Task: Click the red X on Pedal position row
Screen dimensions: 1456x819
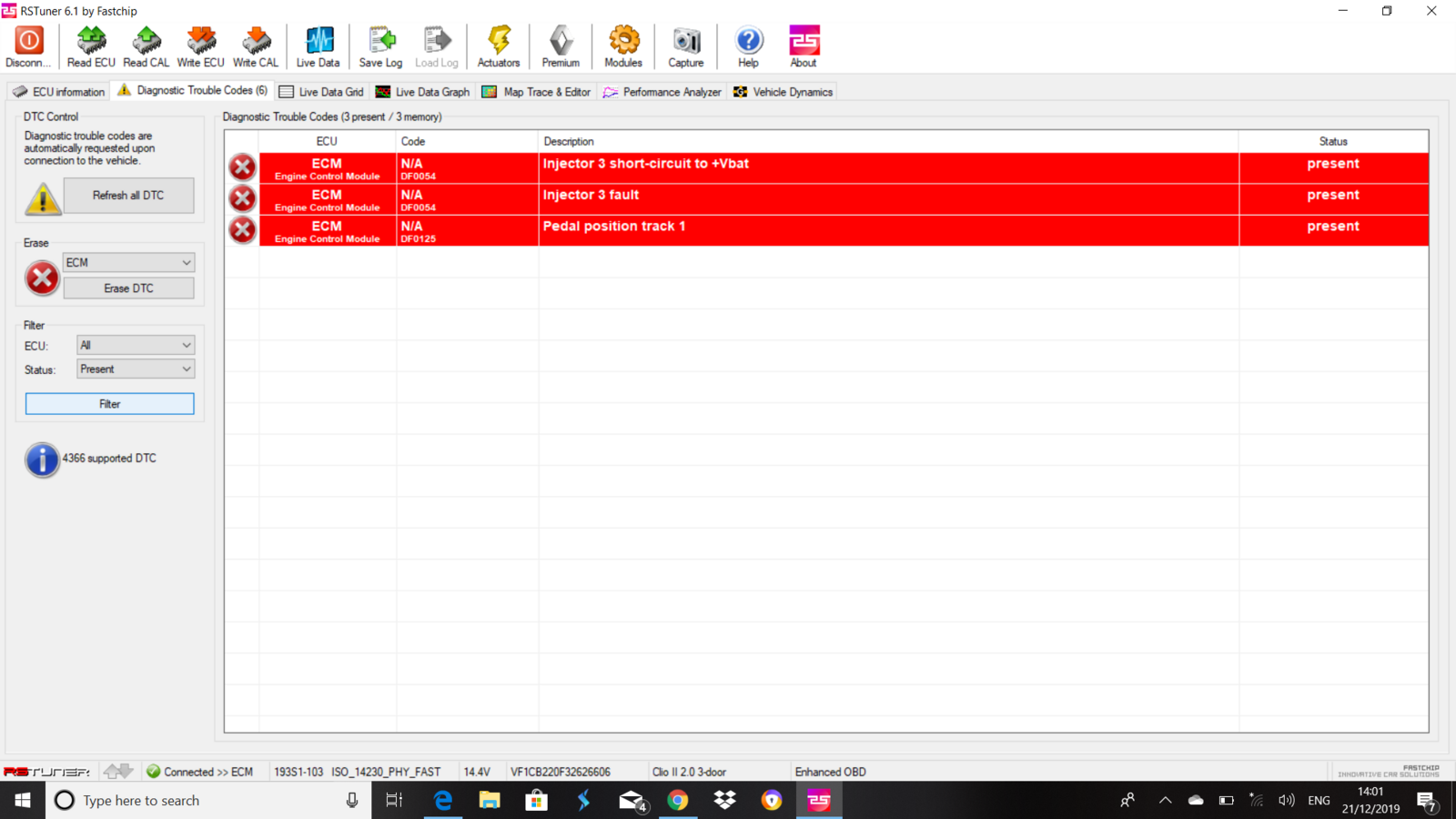Action: tap(242, 230)
